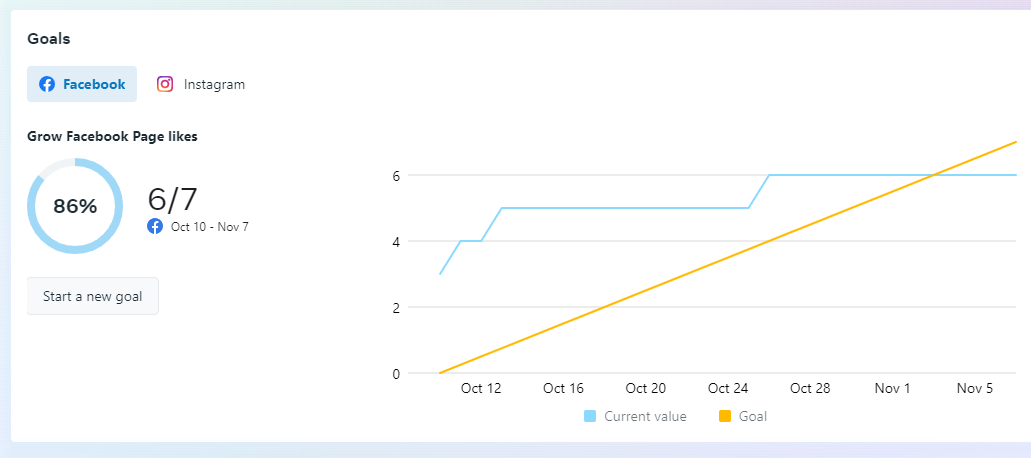Click the Oct 20 x-axis label

click(x=645, y=389)
